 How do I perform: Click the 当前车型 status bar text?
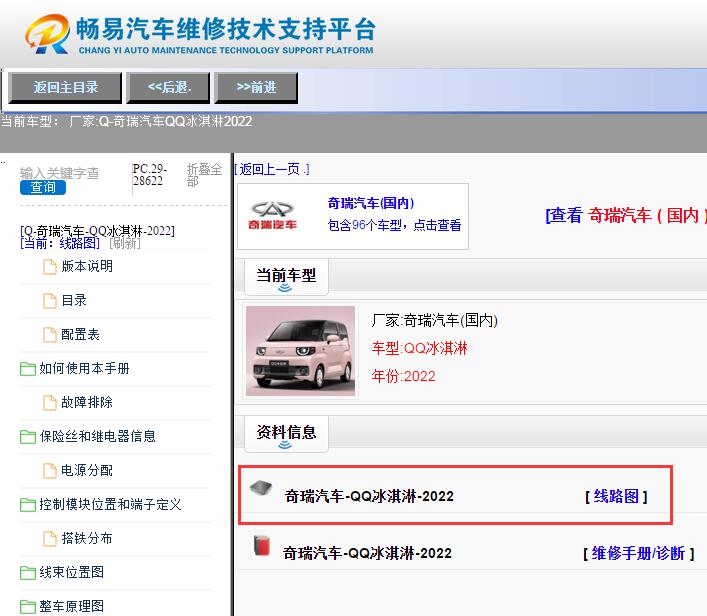(127, 121)
